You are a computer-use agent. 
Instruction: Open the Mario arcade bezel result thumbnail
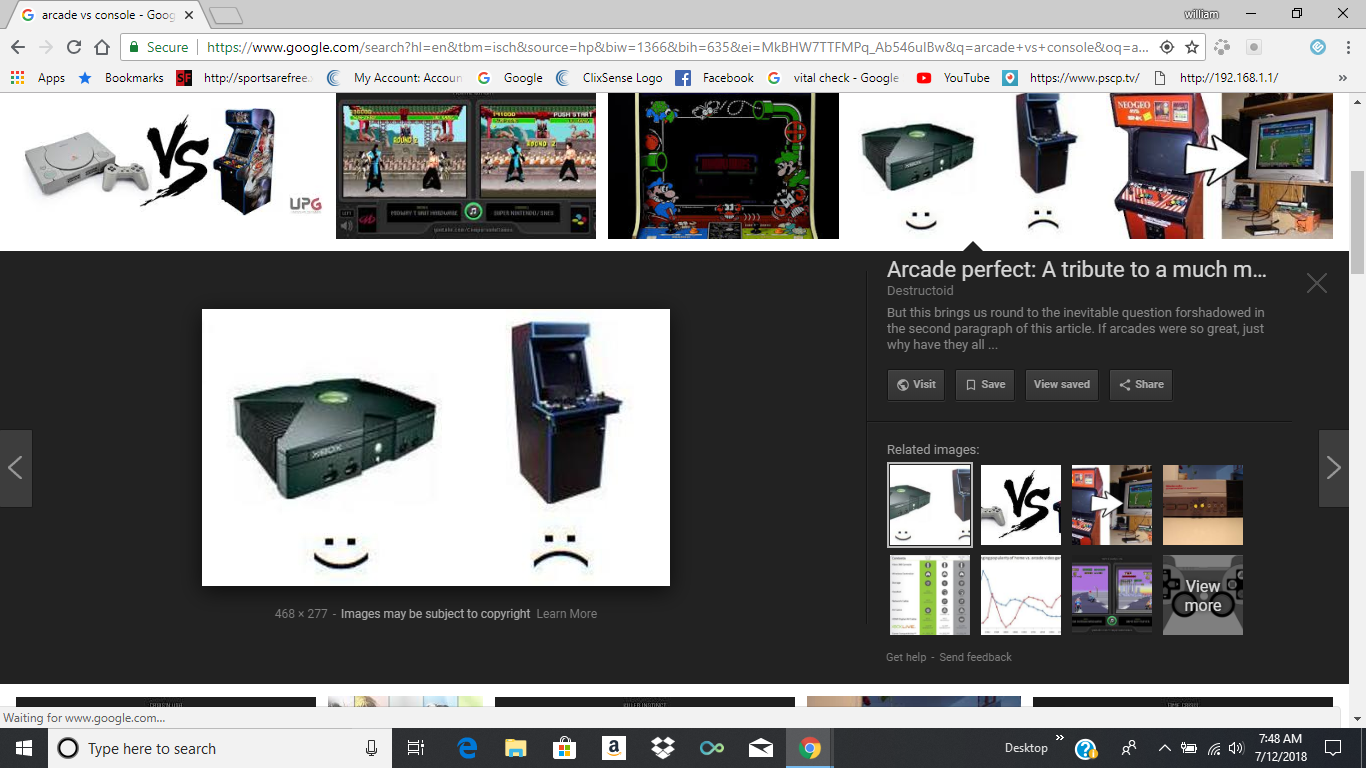coord(723,165)
